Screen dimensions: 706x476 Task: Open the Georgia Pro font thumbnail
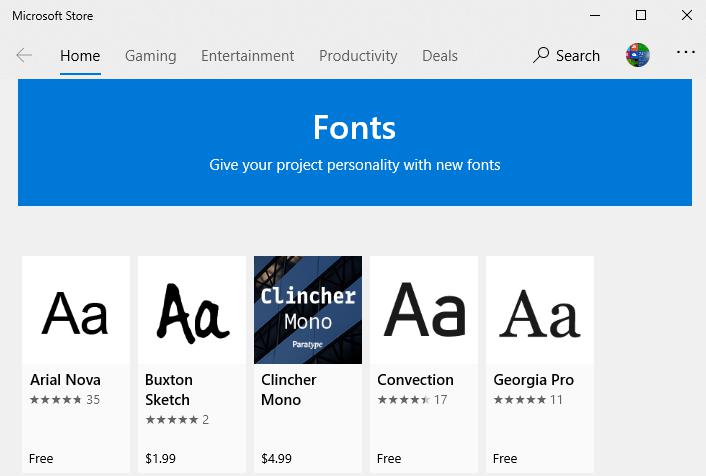pyautogui.click(x=540, y=310)
